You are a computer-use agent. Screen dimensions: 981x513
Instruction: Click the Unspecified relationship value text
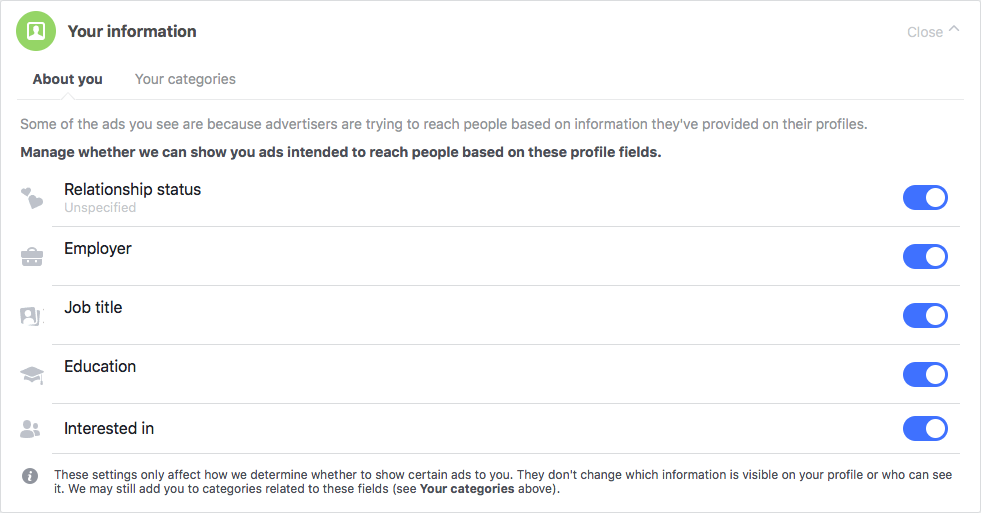(100, 208)
